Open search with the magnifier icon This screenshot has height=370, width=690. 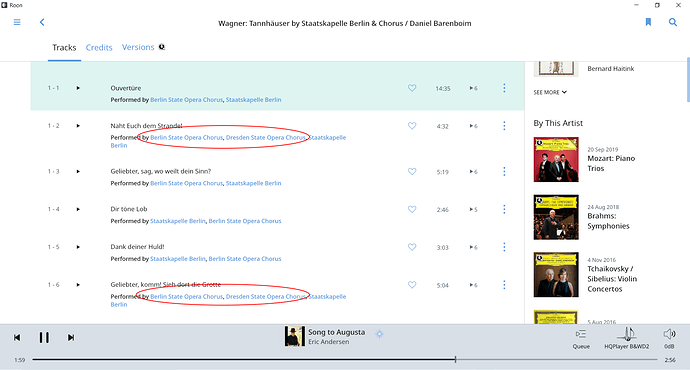click(x=673, y=22)
